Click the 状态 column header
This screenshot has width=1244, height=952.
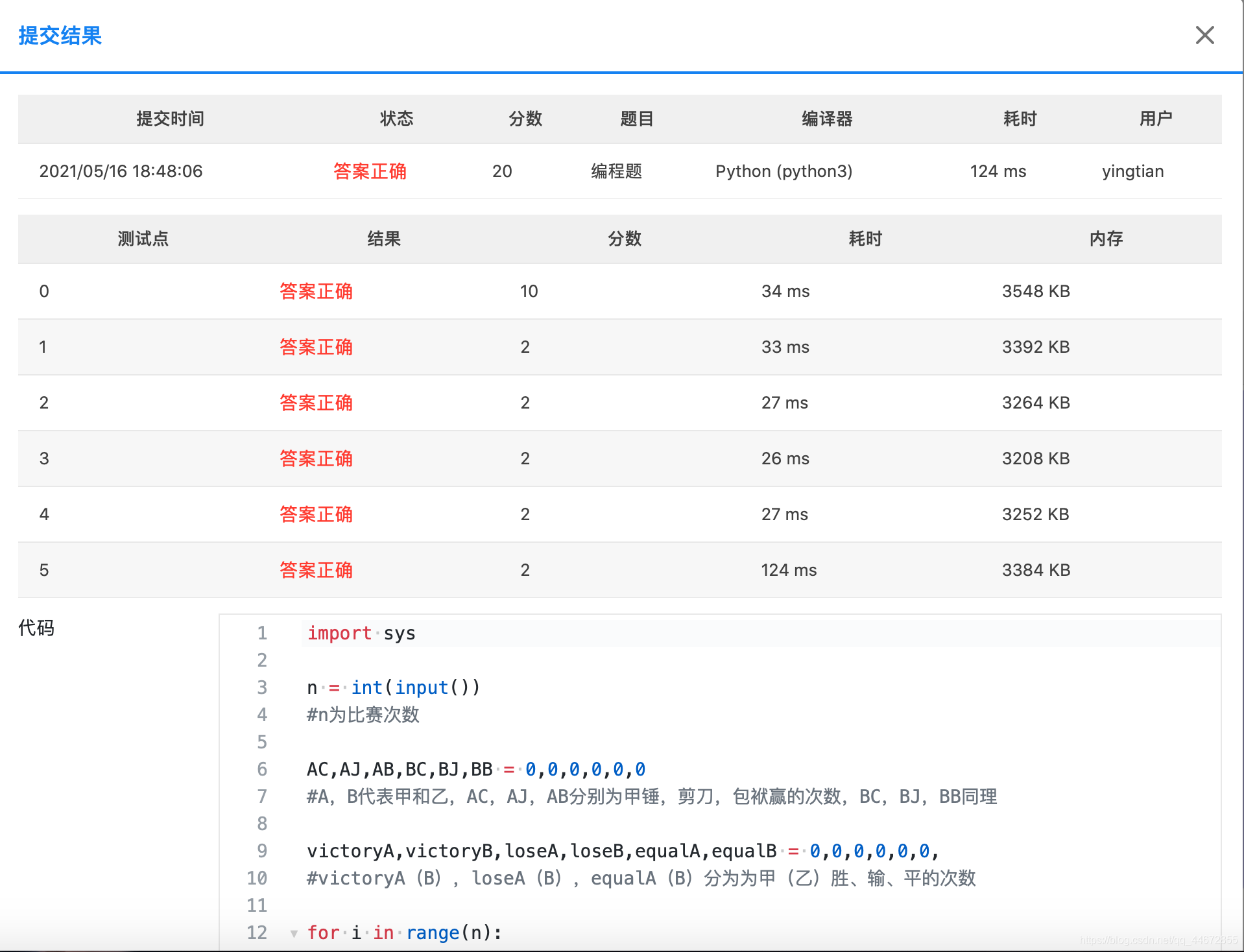pos(396,119)
